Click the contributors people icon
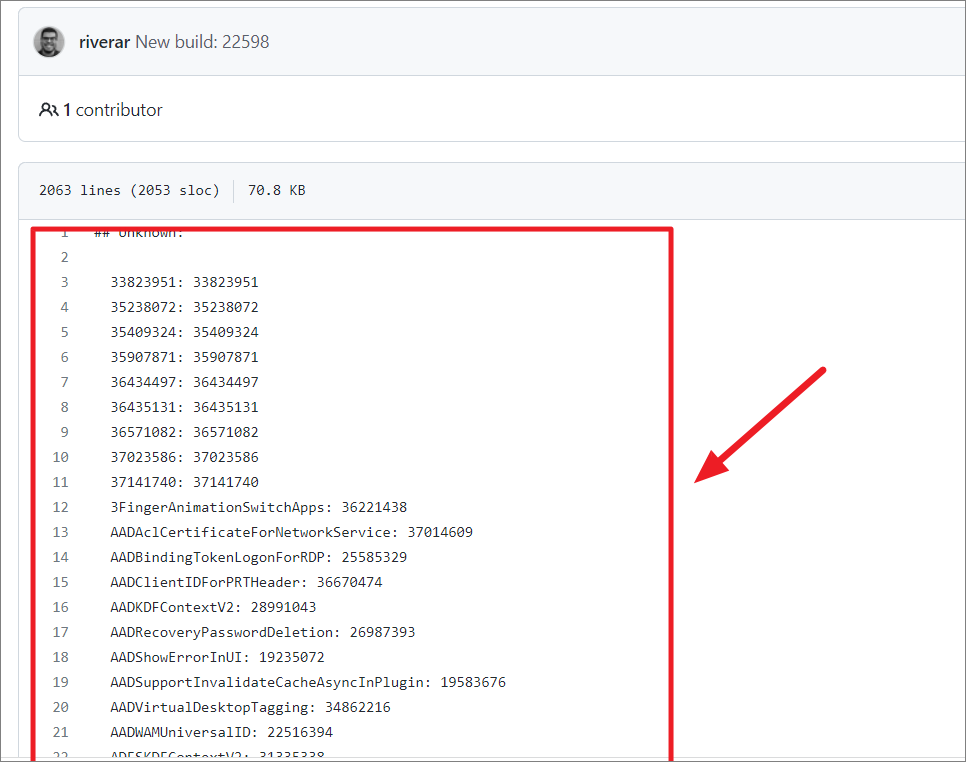This screenshot has width=966, height=762. pos(48,110)
